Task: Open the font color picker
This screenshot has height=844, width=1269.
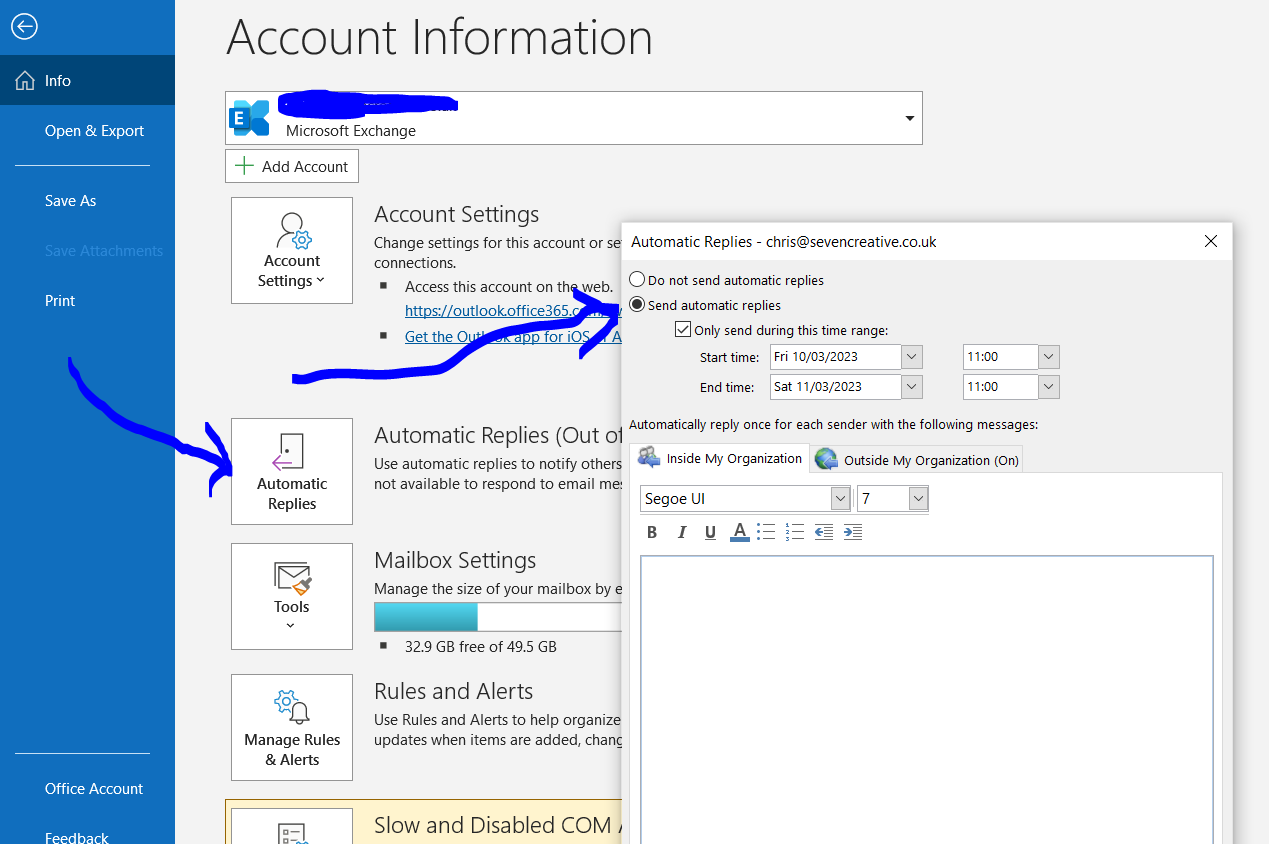Action: [x=739, y=532]
